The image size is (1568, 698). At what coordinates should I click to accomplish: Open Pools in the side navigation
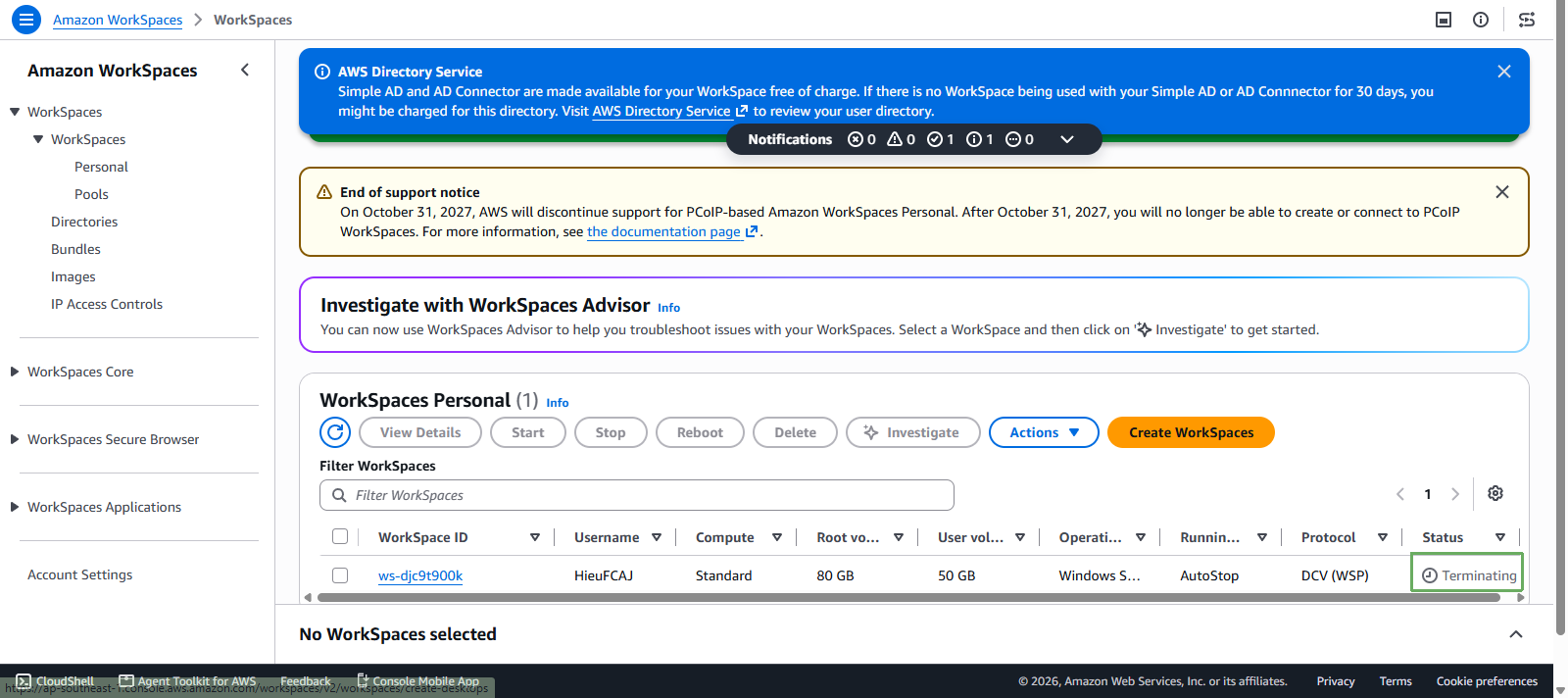point(91,194)
